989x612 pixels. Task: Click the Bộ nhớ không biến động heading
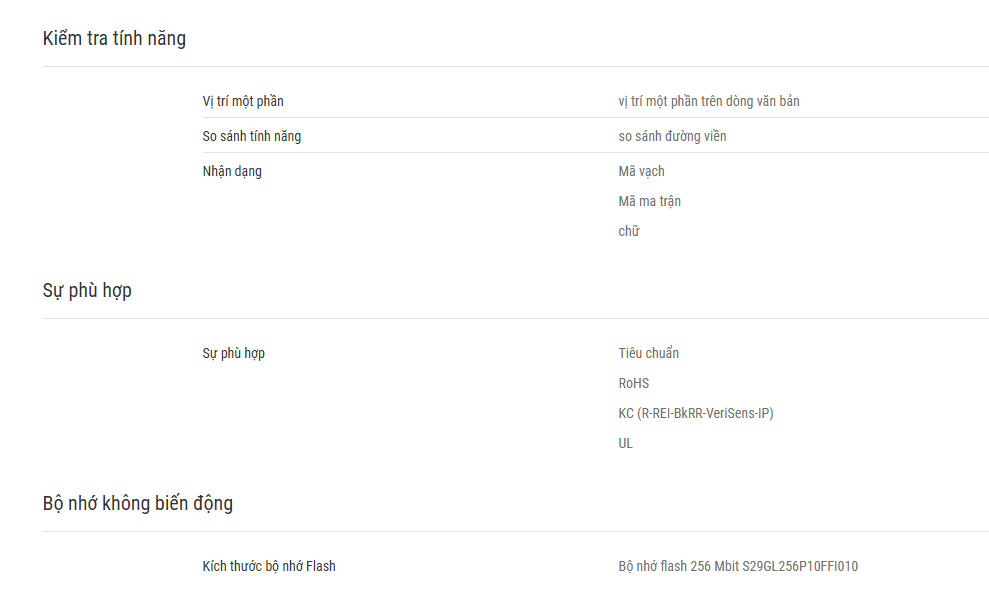[x=138, y=503]
